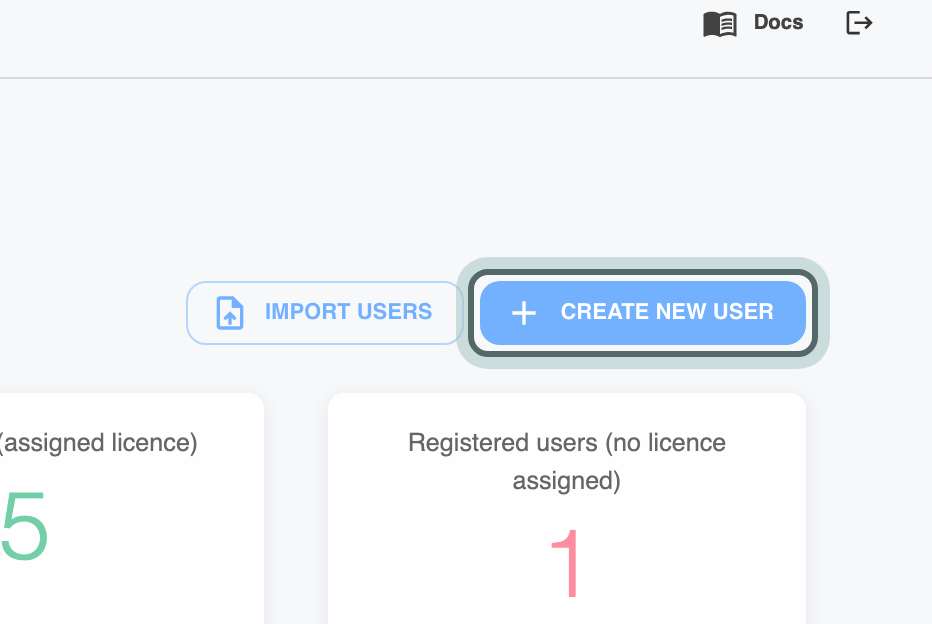Open the Docs book icon
Screen dimensions: 932x624
(720, 24)
